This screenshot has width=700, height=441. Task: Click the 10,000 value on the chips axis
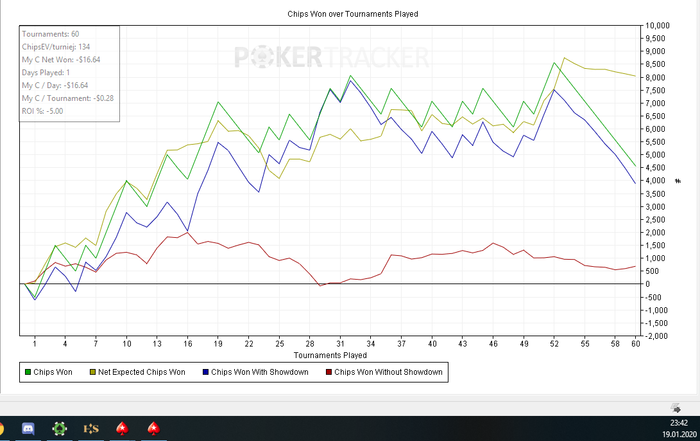pyautogui.click(x=658, y=26)
